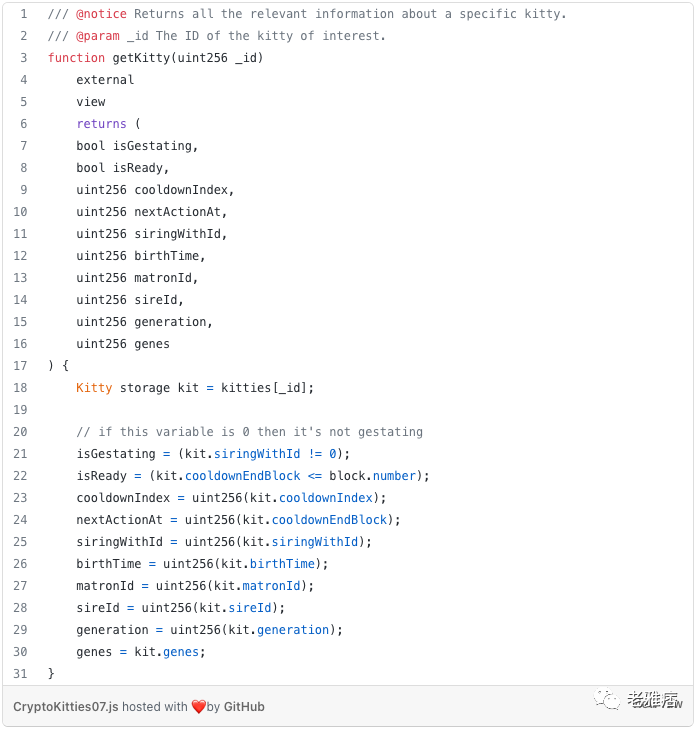The width and height of the screenshot is (700, 730).
Task: Click blue 'cooldownEndBlock' on line 24
Action: pos(329,520)
